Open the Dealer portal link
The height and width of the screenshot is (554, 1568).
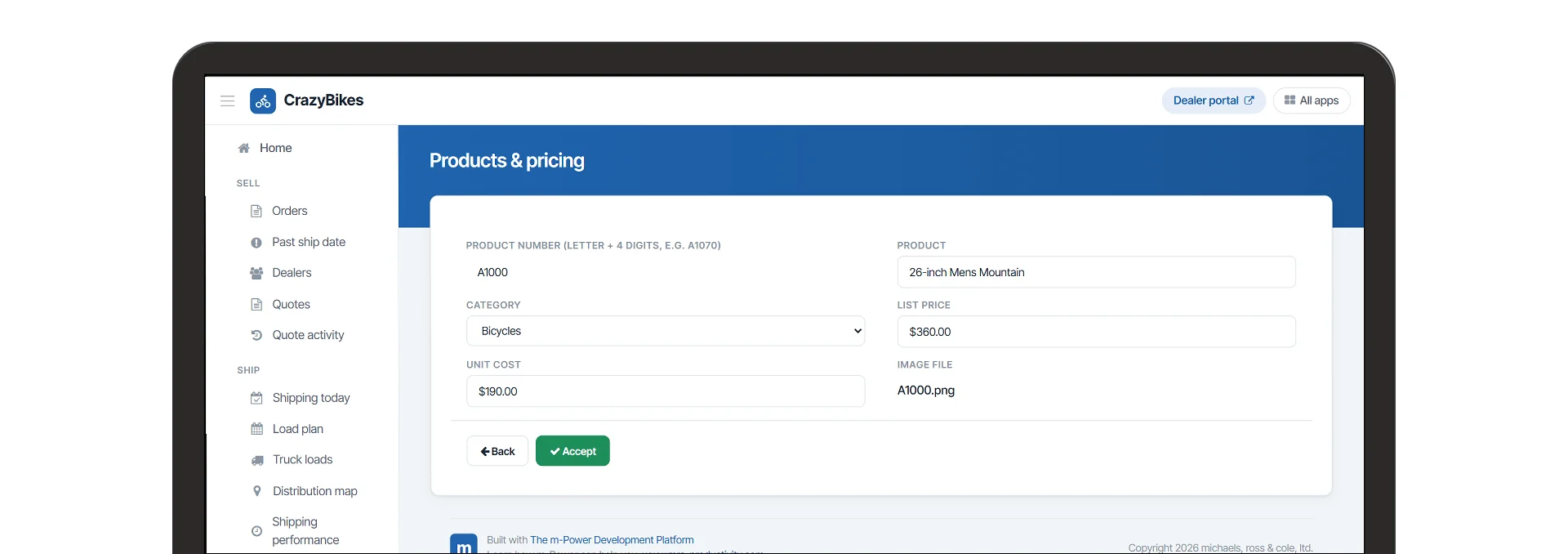(x=1214, y=101)
